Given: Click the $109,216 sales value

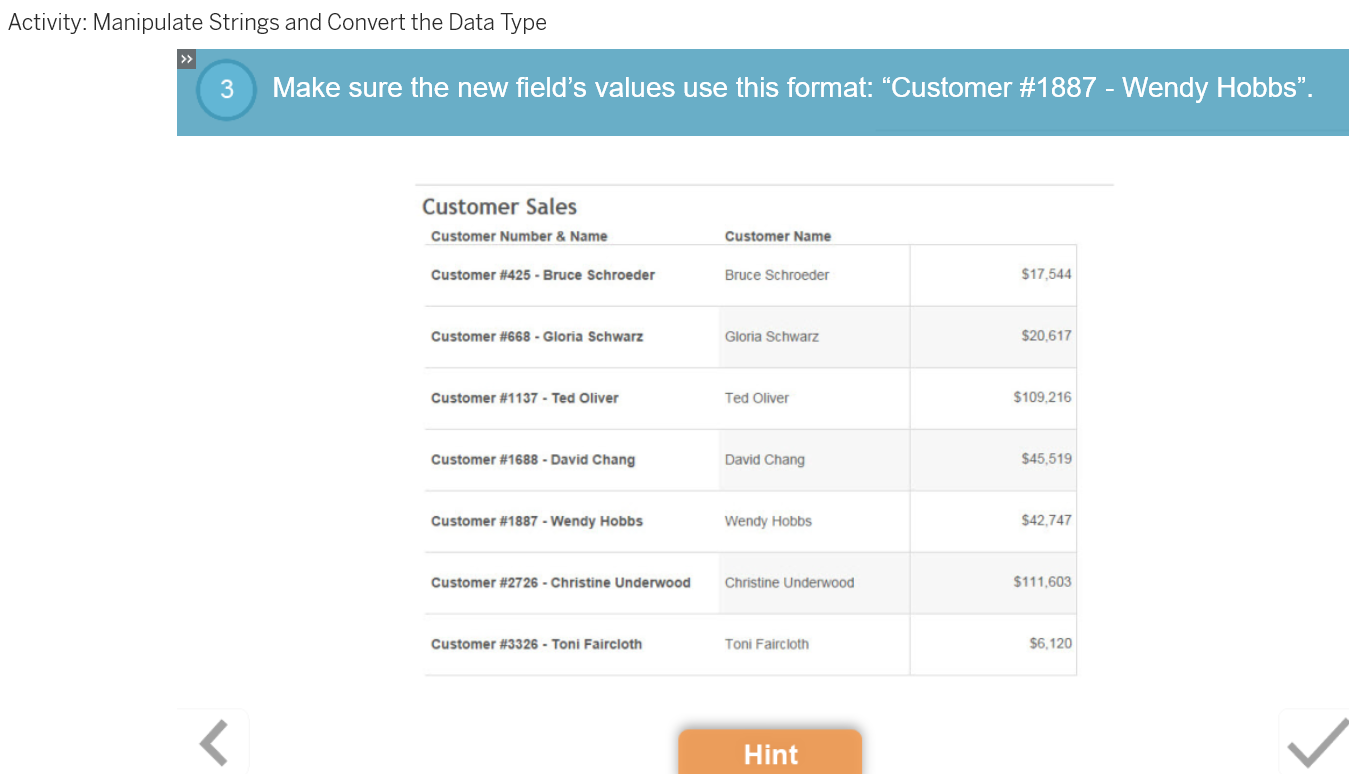Looking at the screenshot, I should pyautogui.click(x=1042, y=397).
